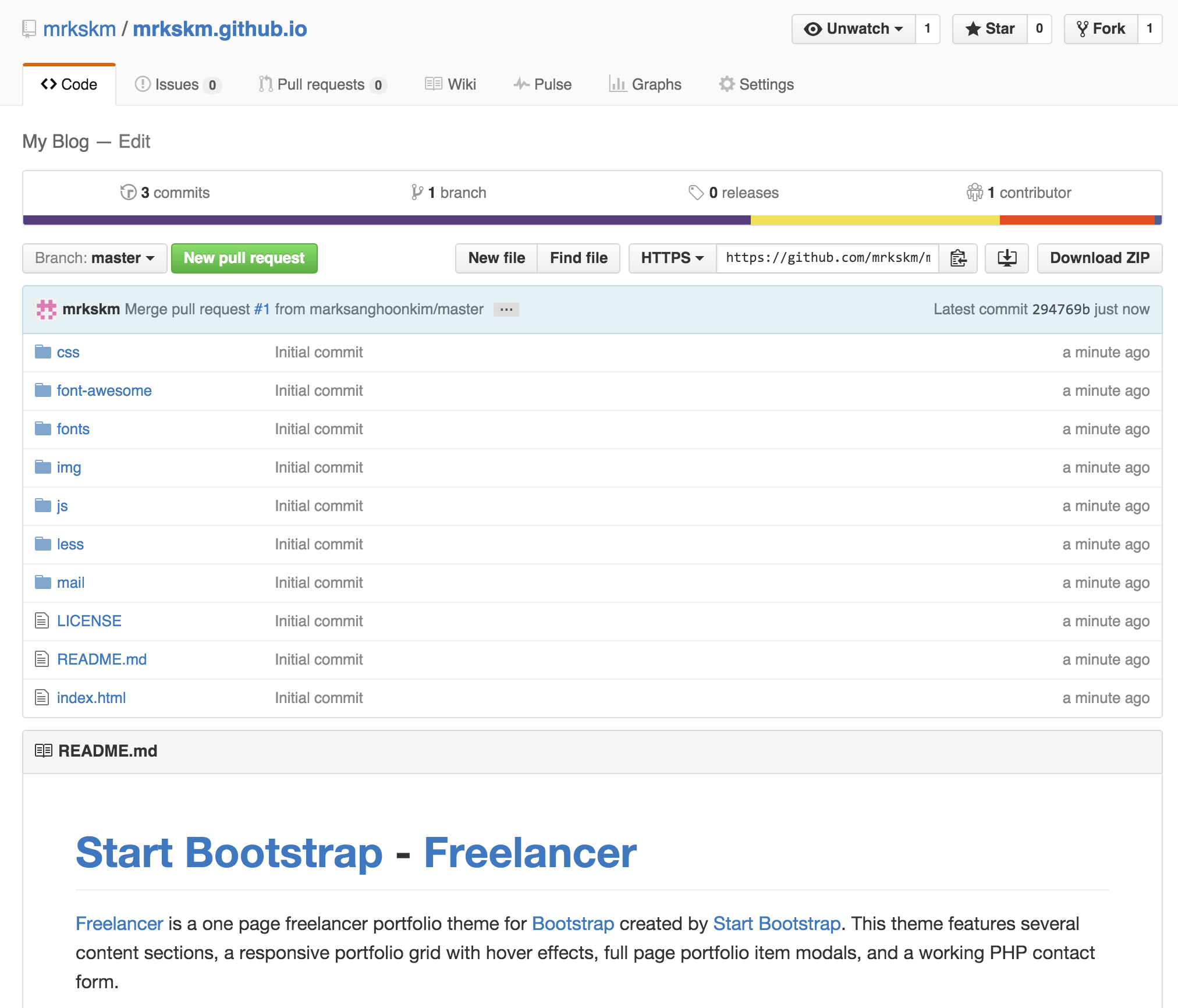The height and width of the screenshot is (1008, 1178).
Task: Open the Graphs tab
Action: tap(645, 84)
